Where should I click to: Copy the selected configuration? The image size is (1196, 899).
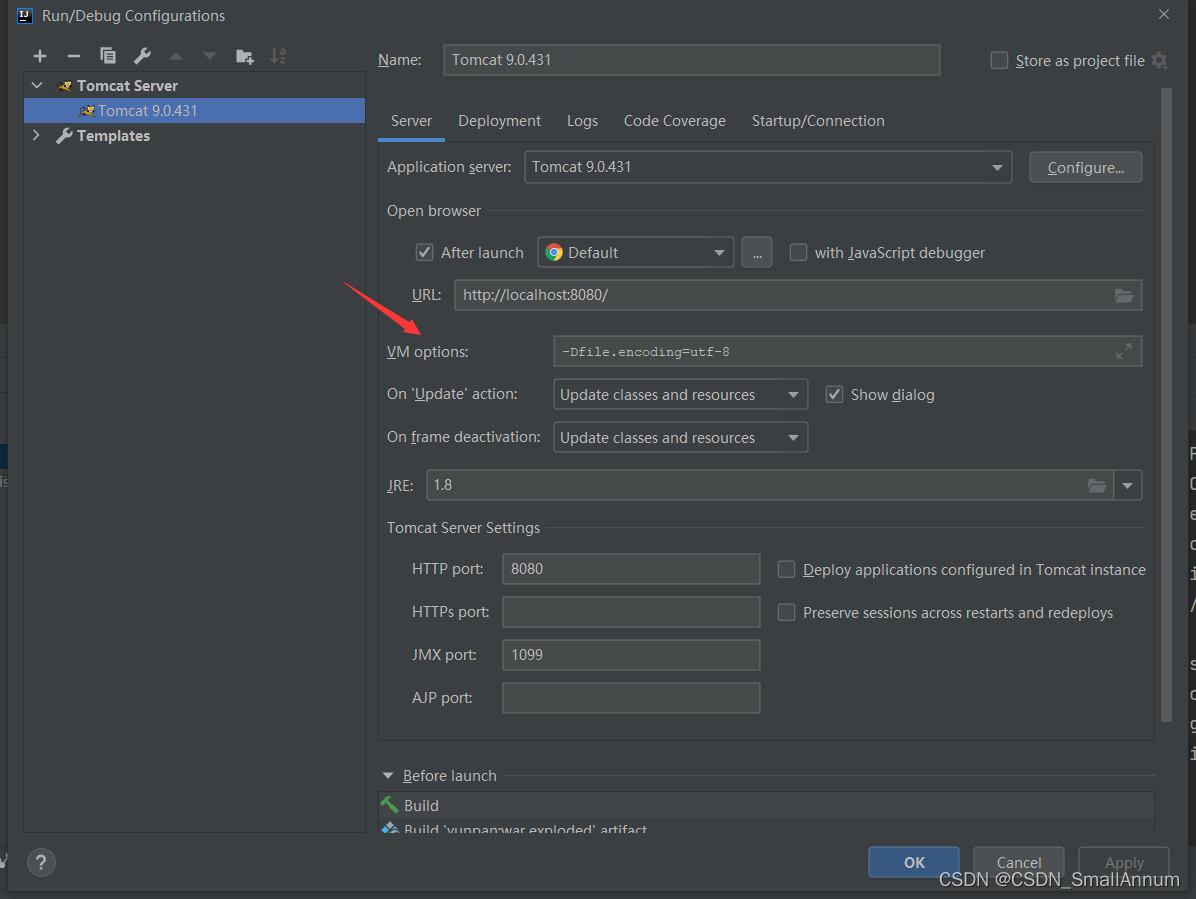coord(108,56)
